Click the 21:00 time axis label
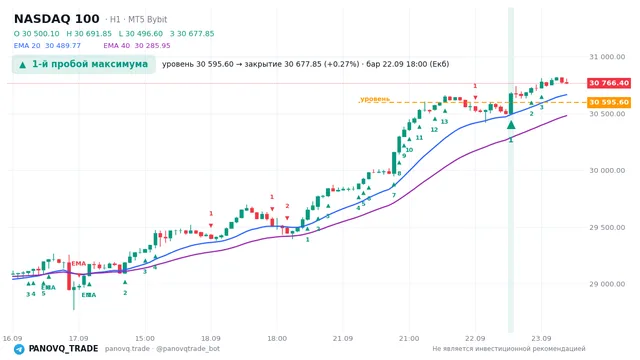Screen dimensions: 640x360 (409, 338)
